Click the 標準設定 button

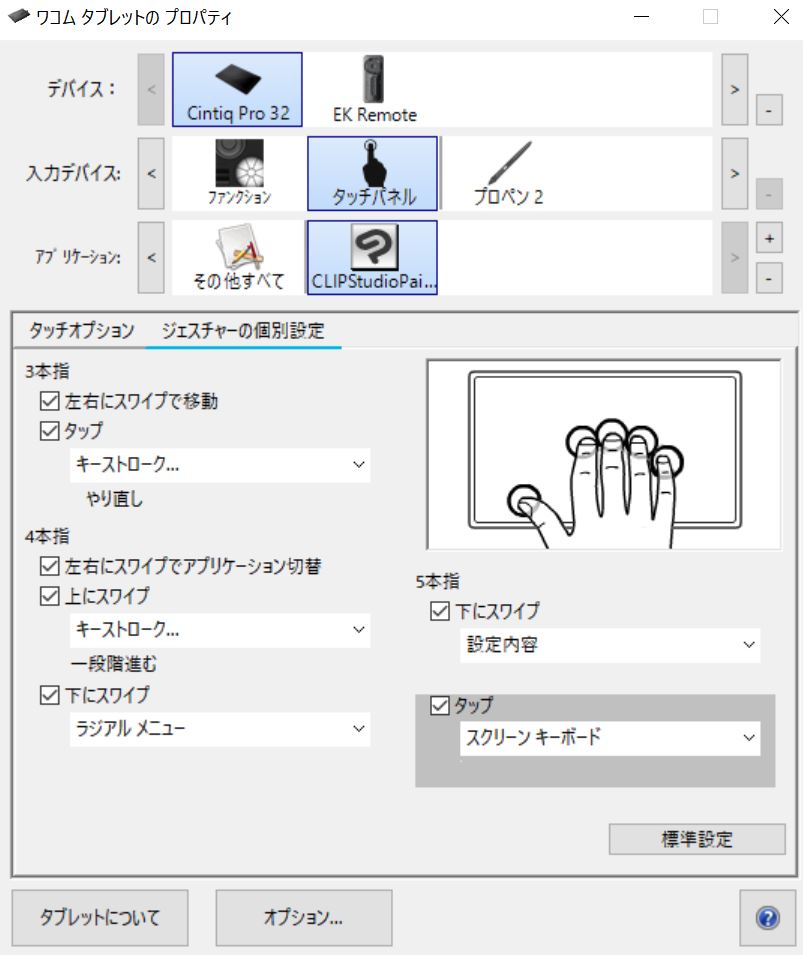pyautogui.click(x=697, y=839)
